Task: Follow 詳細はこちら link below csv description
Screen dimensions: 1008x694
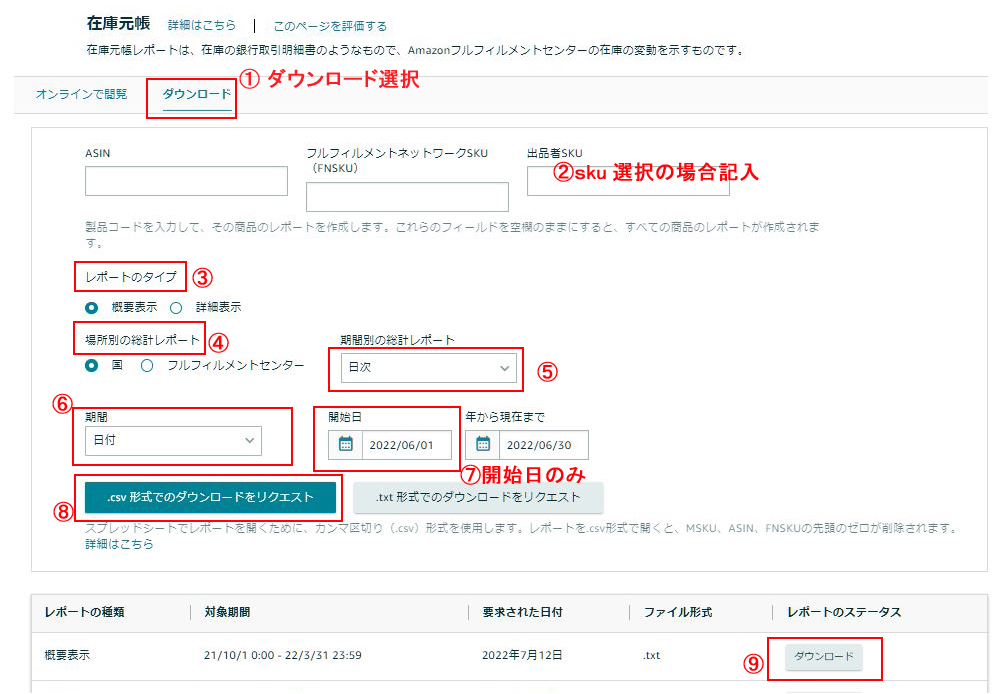Action: click(x=119, y=544)
